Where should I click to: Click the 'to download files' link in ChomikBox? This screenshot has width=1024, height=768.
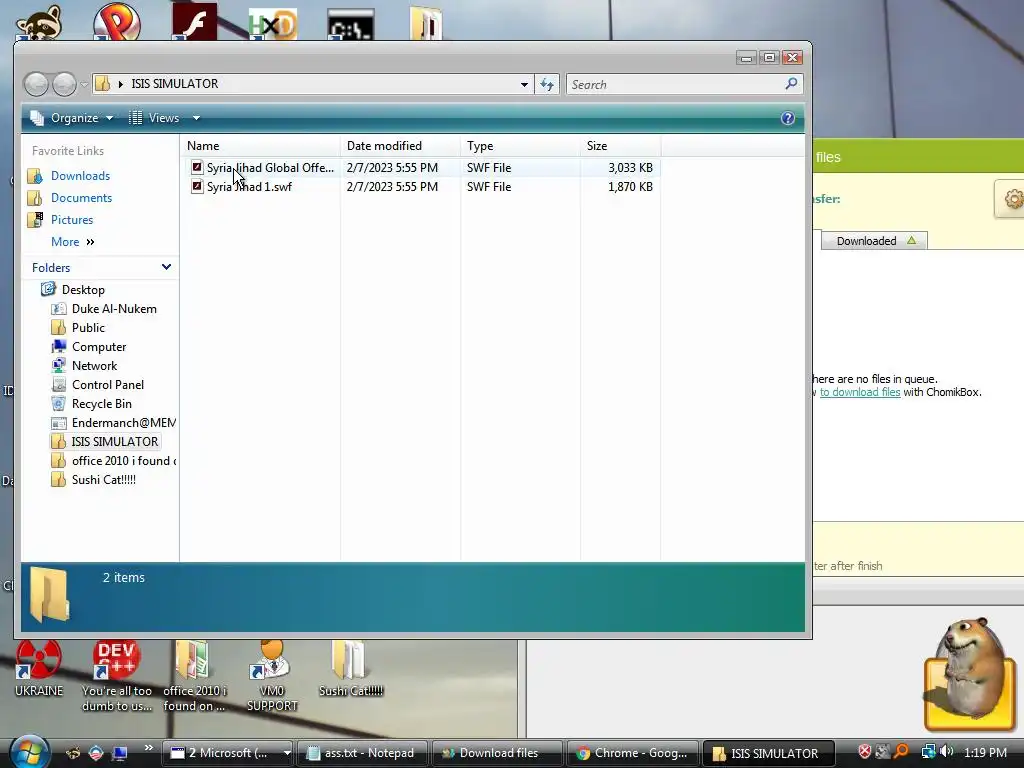[x=860, y=392]
